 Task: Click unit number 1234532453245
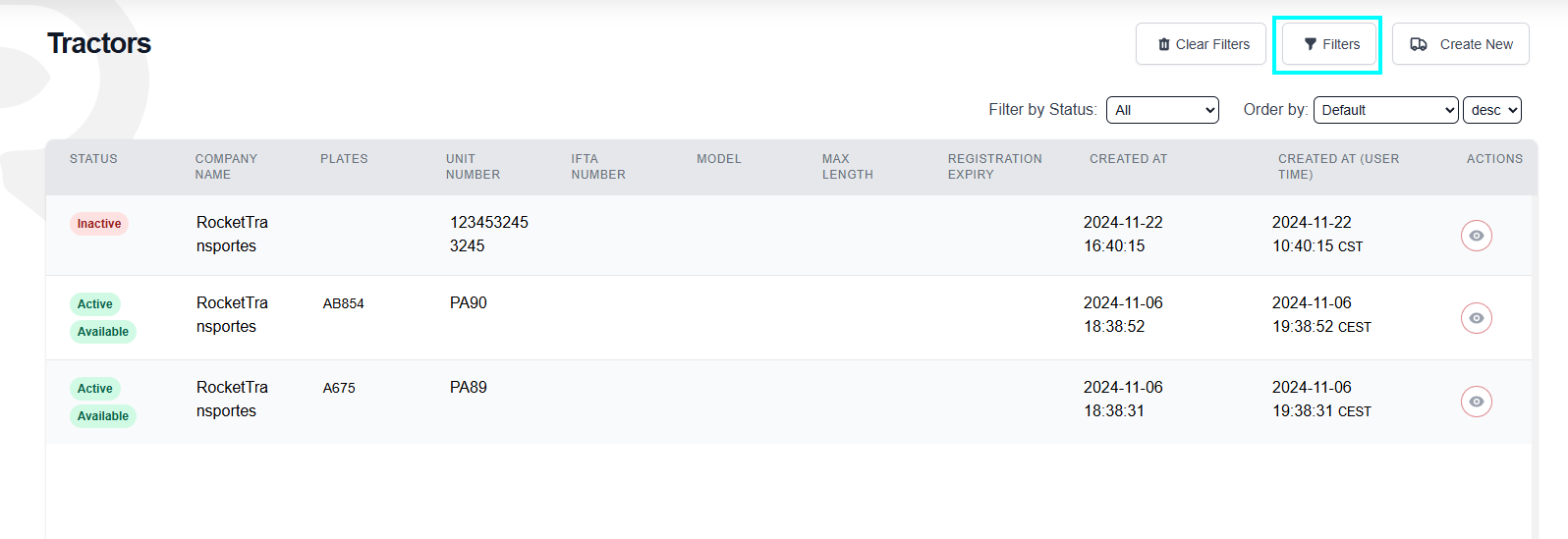(x=489, y=235)
